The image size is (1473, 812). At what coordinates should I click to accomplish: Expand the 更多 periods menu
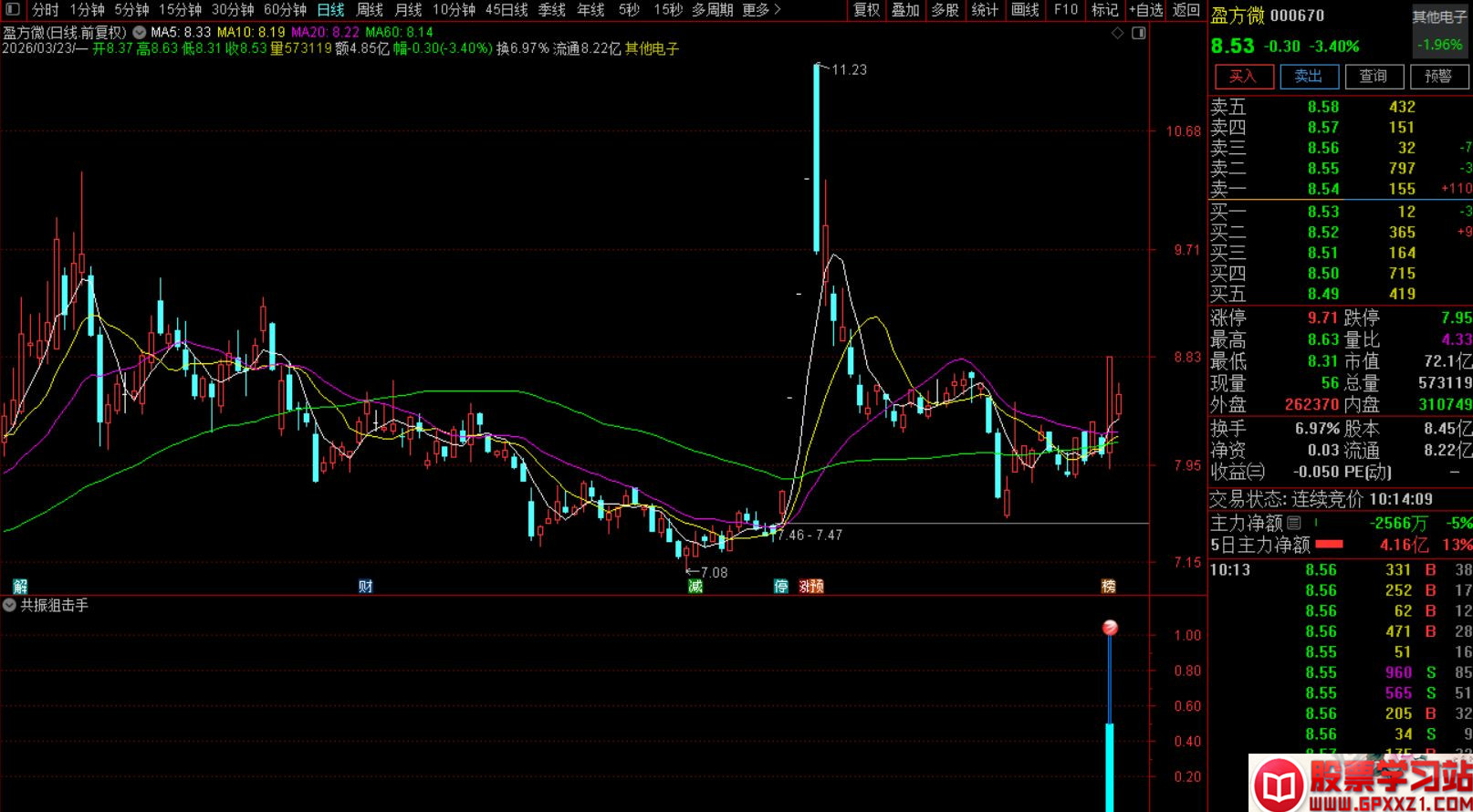pos(762,10)
